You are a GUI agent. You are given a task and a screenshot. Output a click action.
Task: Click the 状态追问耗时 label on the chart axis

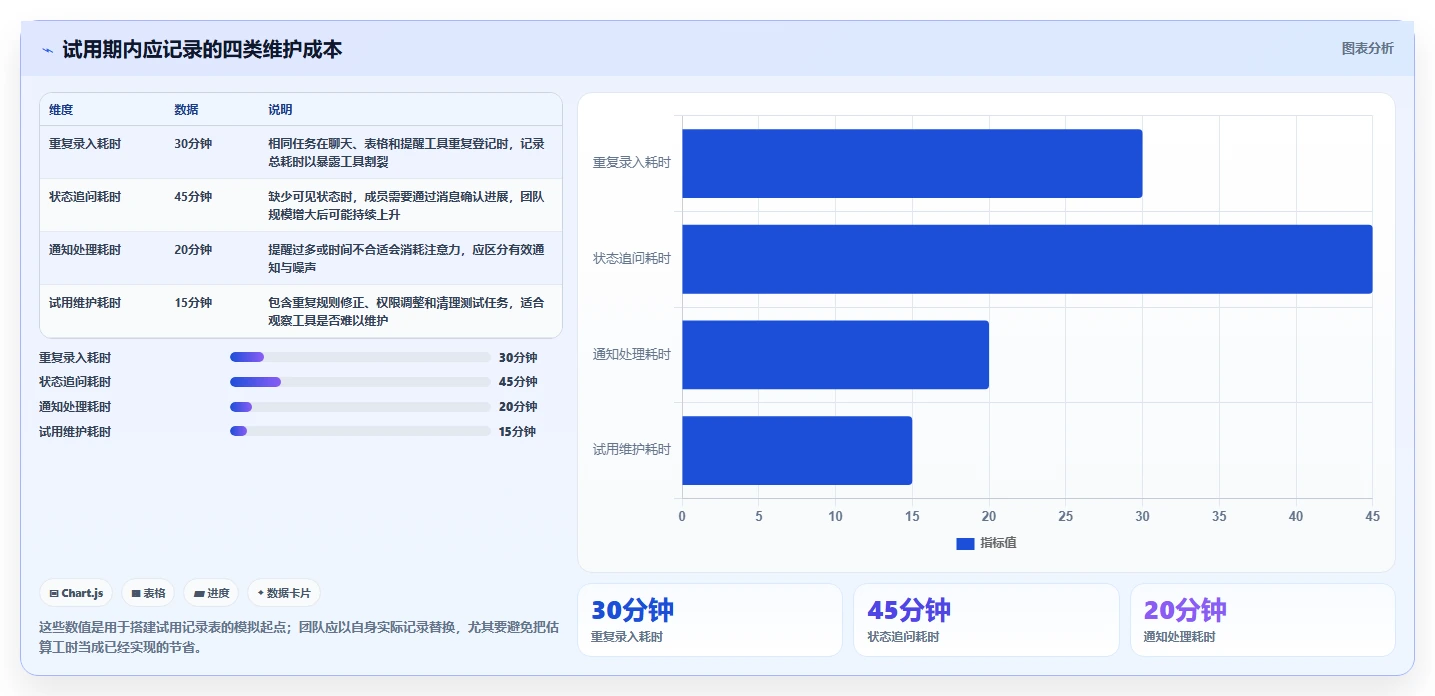632,258
